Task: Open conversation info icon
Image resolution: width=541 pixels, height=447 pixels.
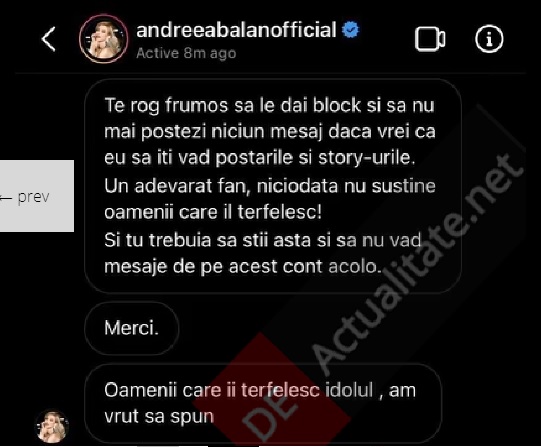Action: (489, 39)
